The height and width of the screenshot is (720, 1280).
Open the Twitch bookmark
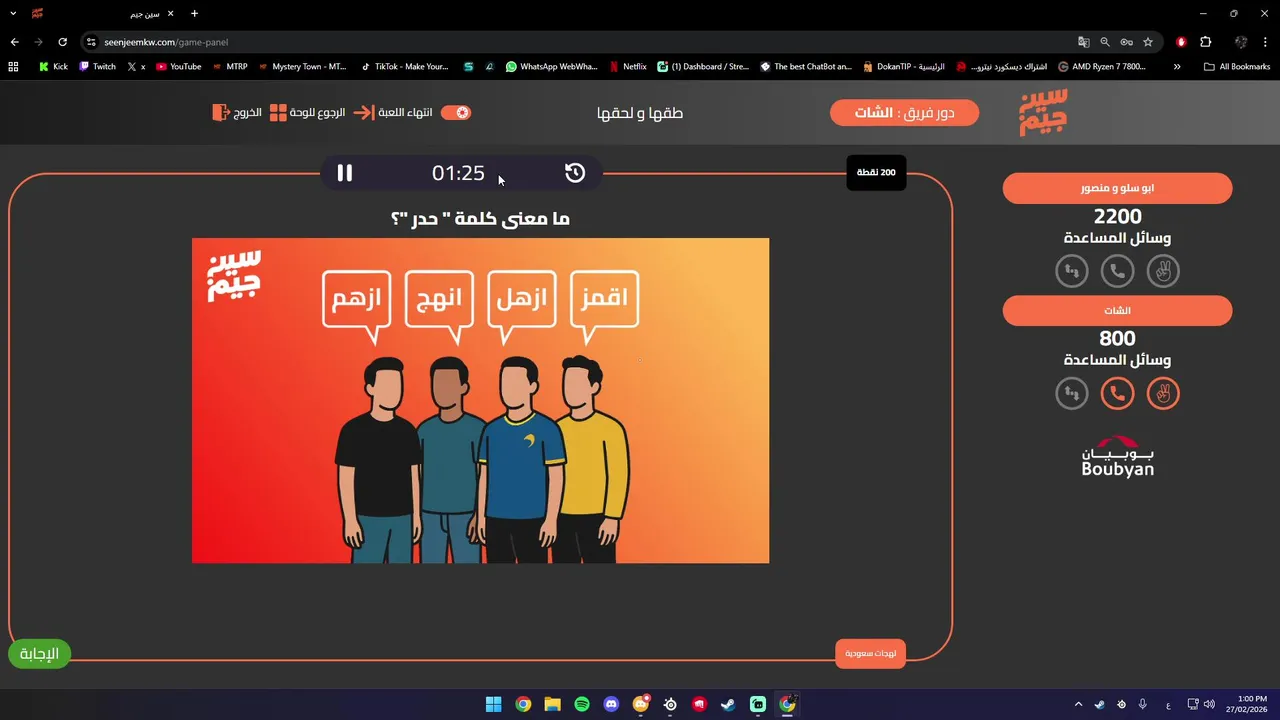[x=97, y=67]
